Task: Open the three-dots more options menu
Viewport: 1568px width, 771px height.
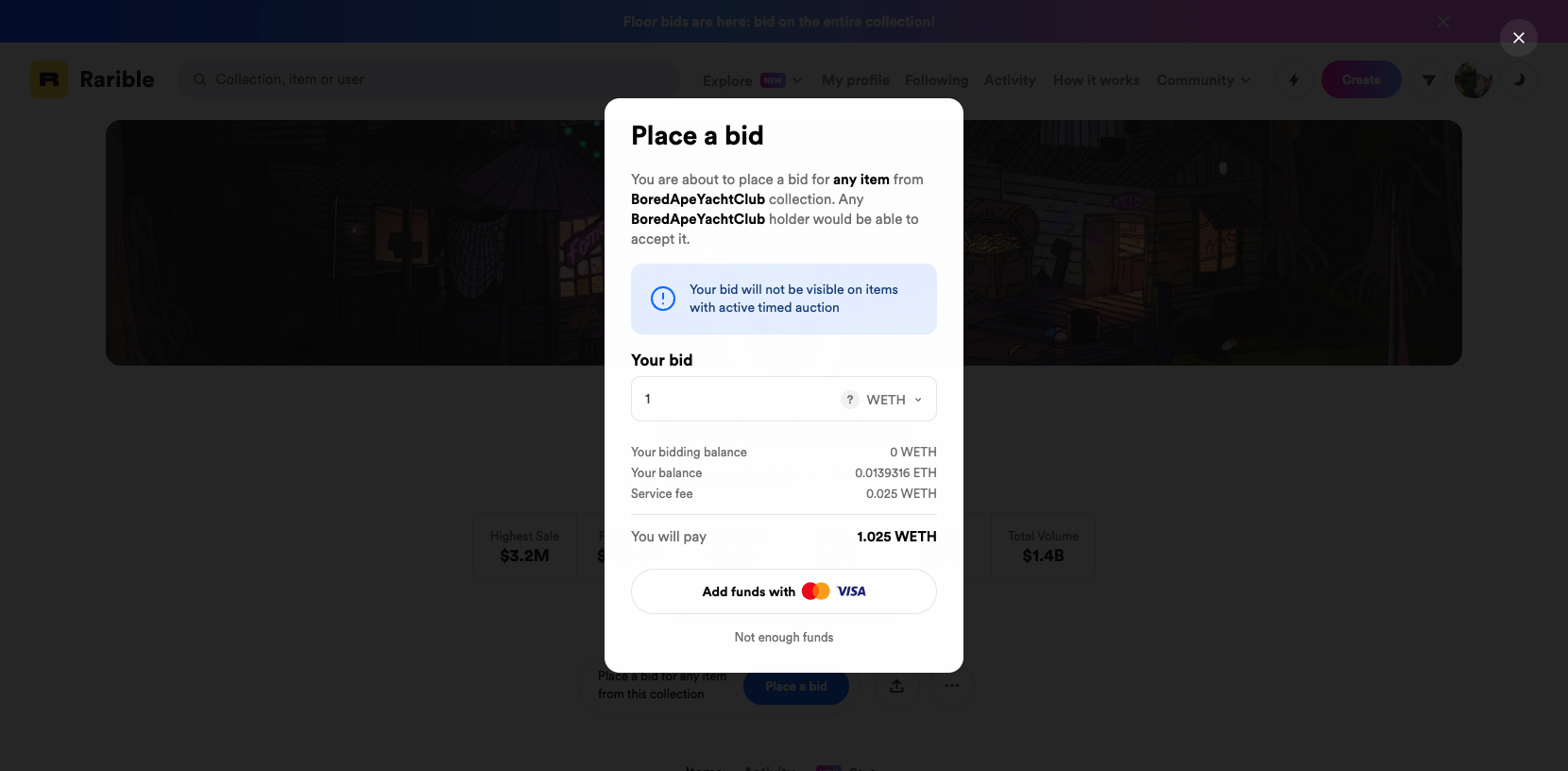Action: click(x=951, y=686)
